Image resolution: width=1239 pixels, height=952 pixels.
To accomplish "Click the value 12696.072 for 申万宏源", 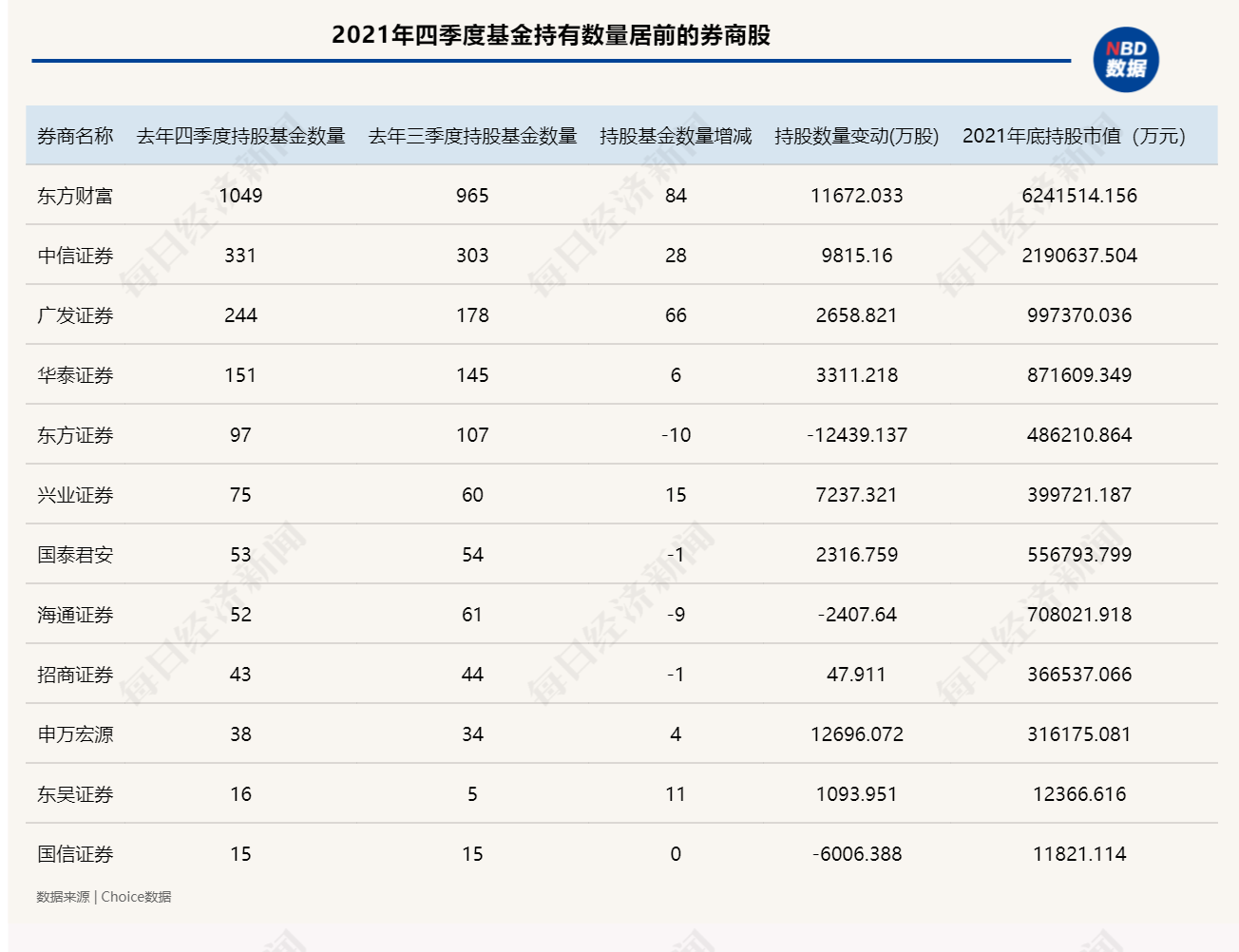I will [856, 734].
